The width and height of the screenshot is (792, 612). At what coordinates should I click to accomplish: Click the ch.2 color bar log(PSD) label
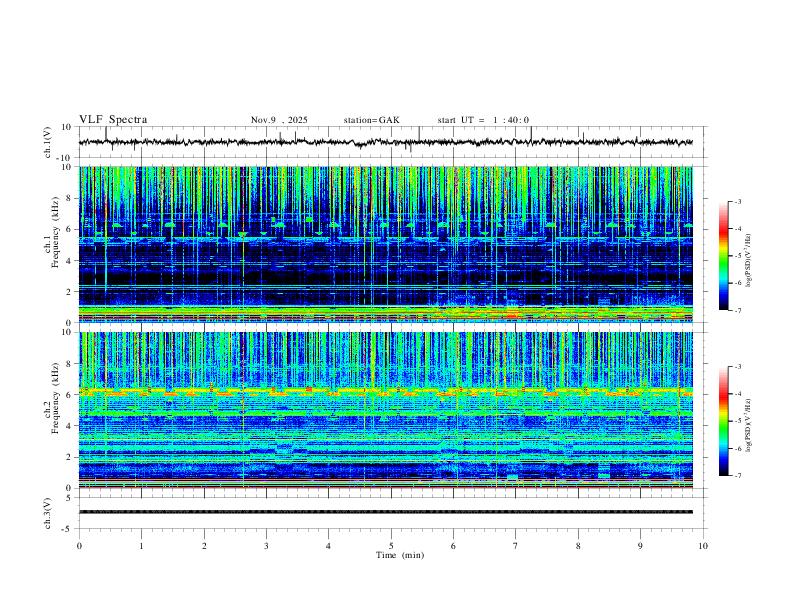[749, 425]
